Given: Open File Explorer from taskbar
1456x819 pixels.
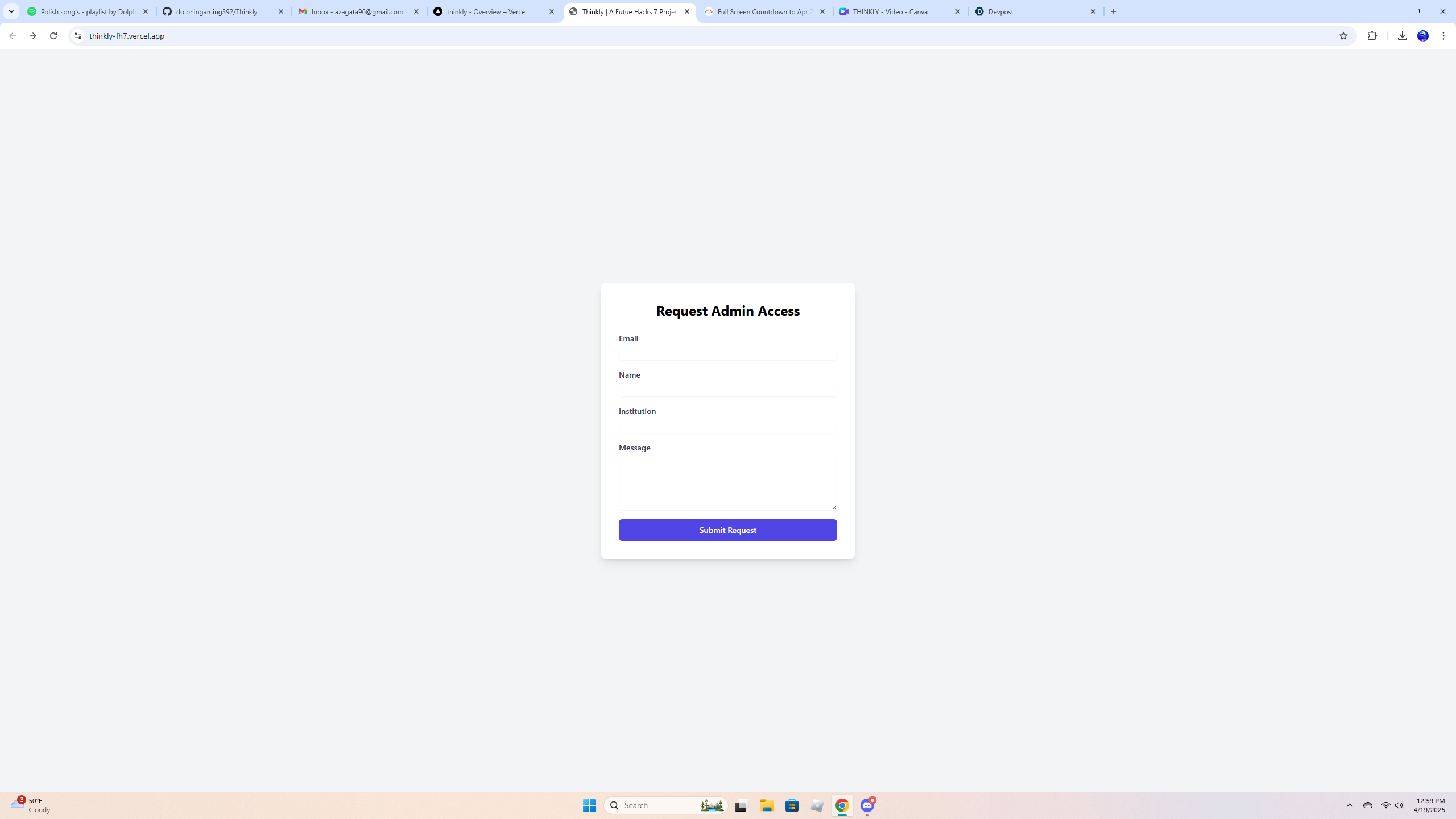Looking at the screenshot, I should pyautogui.click(x=767, y=805).
